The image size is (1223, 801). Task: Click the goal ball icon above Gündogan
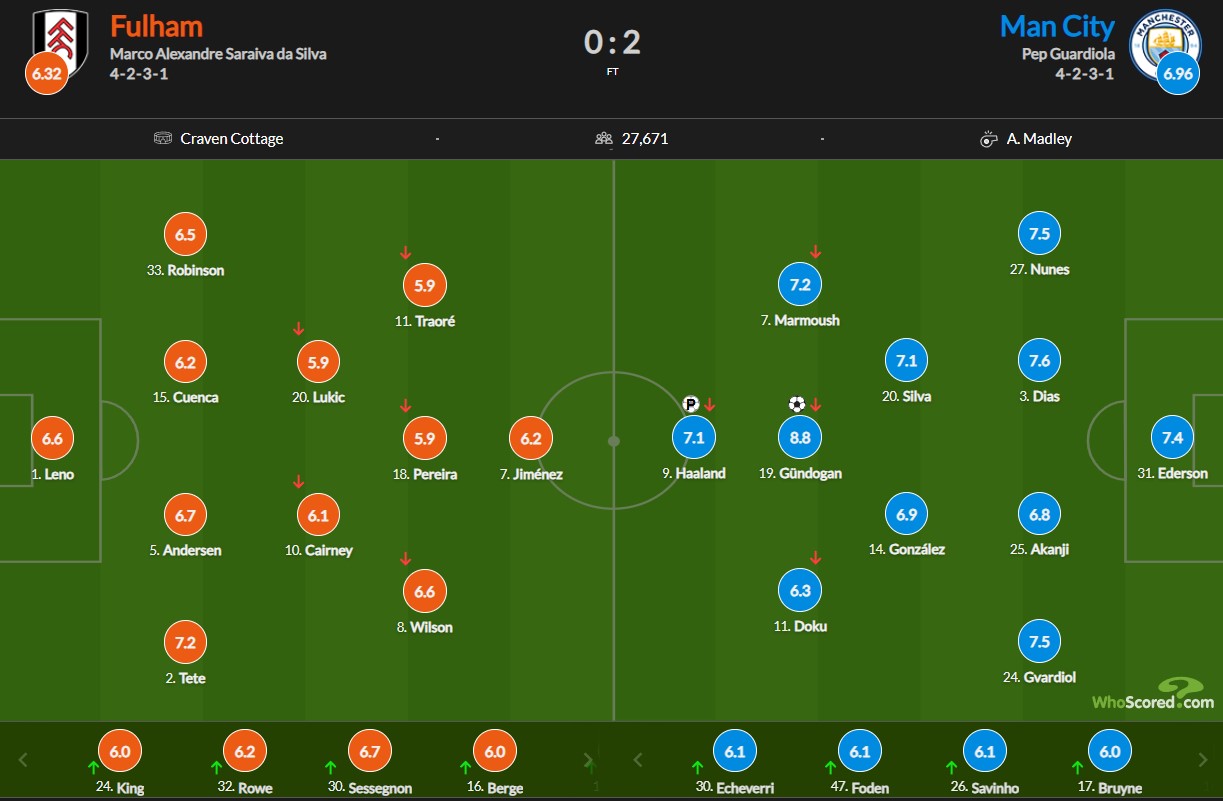(796, 405)
